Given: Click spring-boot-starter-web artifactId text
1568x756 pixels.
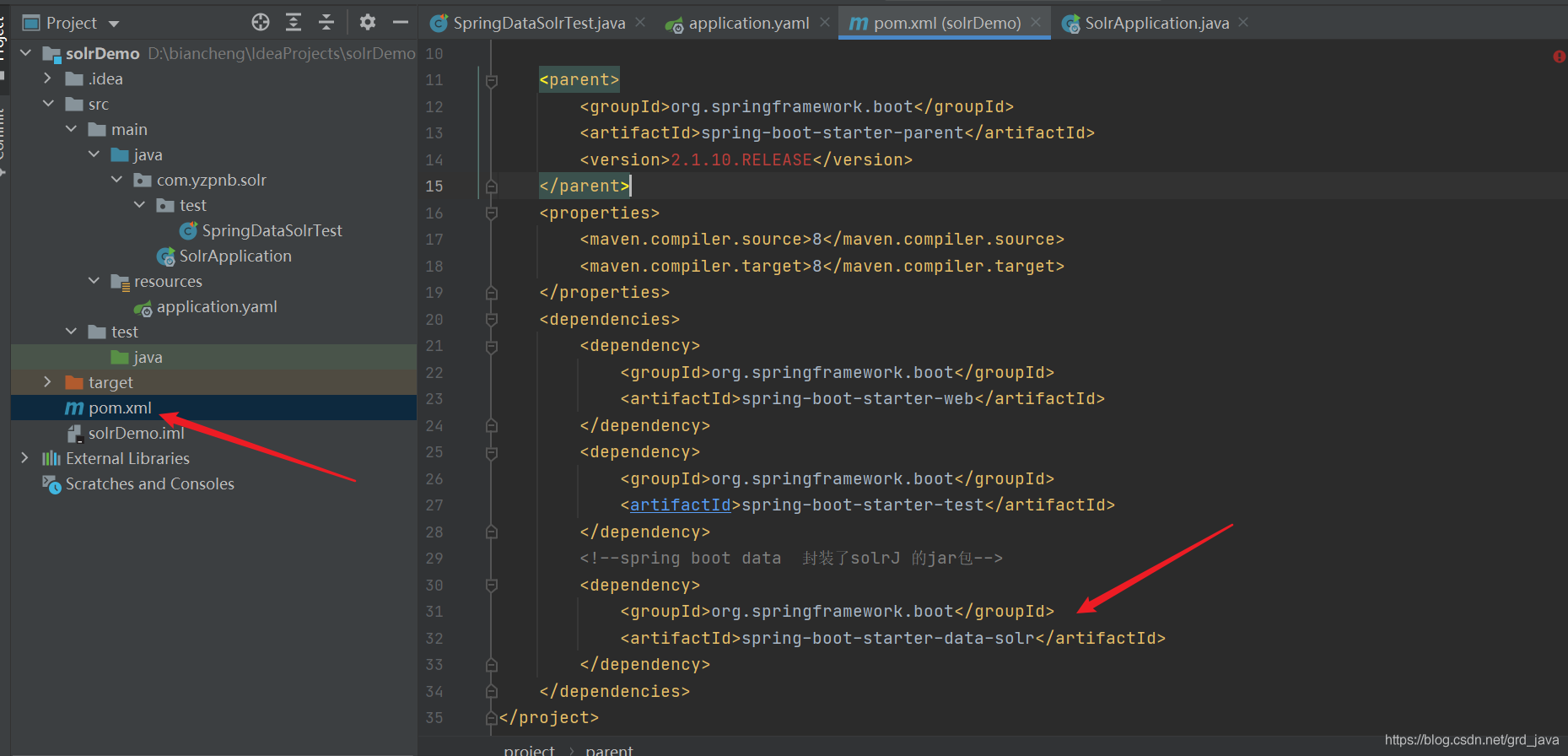Looking at the screenshot, I should 858,398.
